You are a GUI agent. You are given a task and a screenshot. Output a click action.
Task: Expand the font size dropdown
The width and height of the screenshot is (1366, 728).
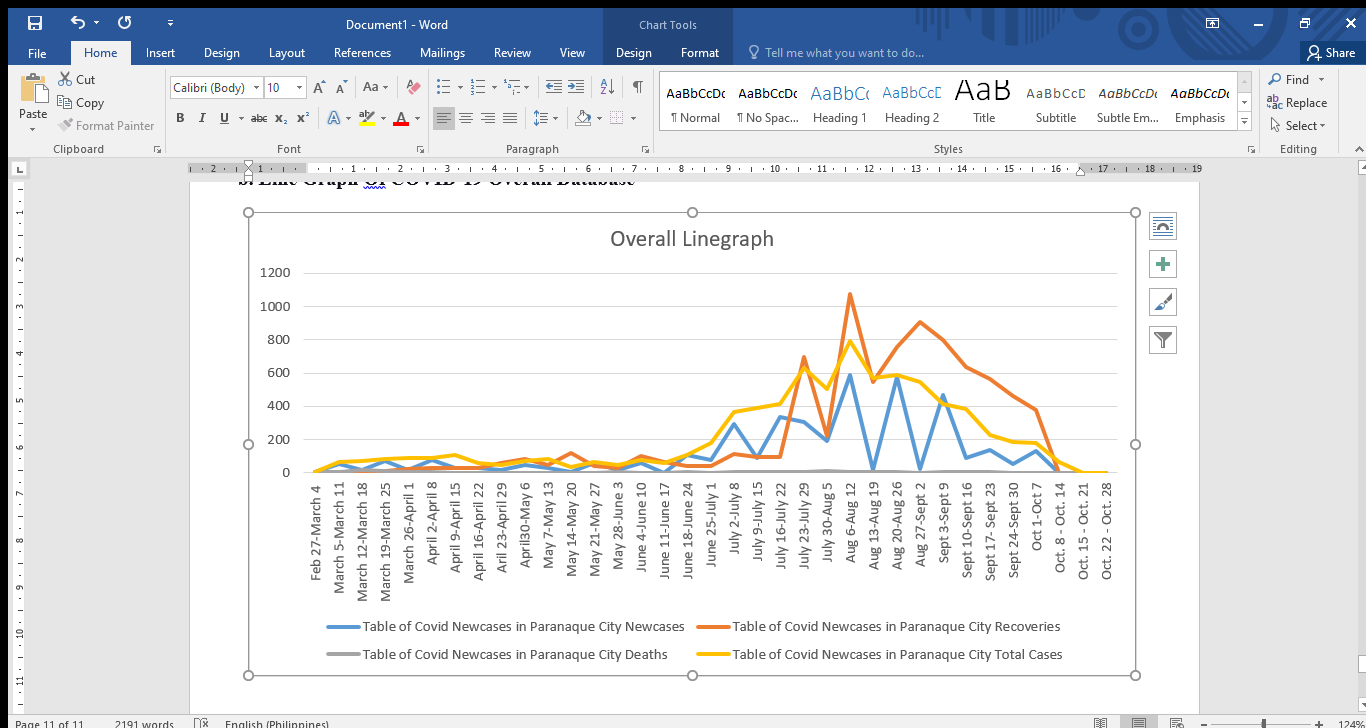(x=301, y=88)
